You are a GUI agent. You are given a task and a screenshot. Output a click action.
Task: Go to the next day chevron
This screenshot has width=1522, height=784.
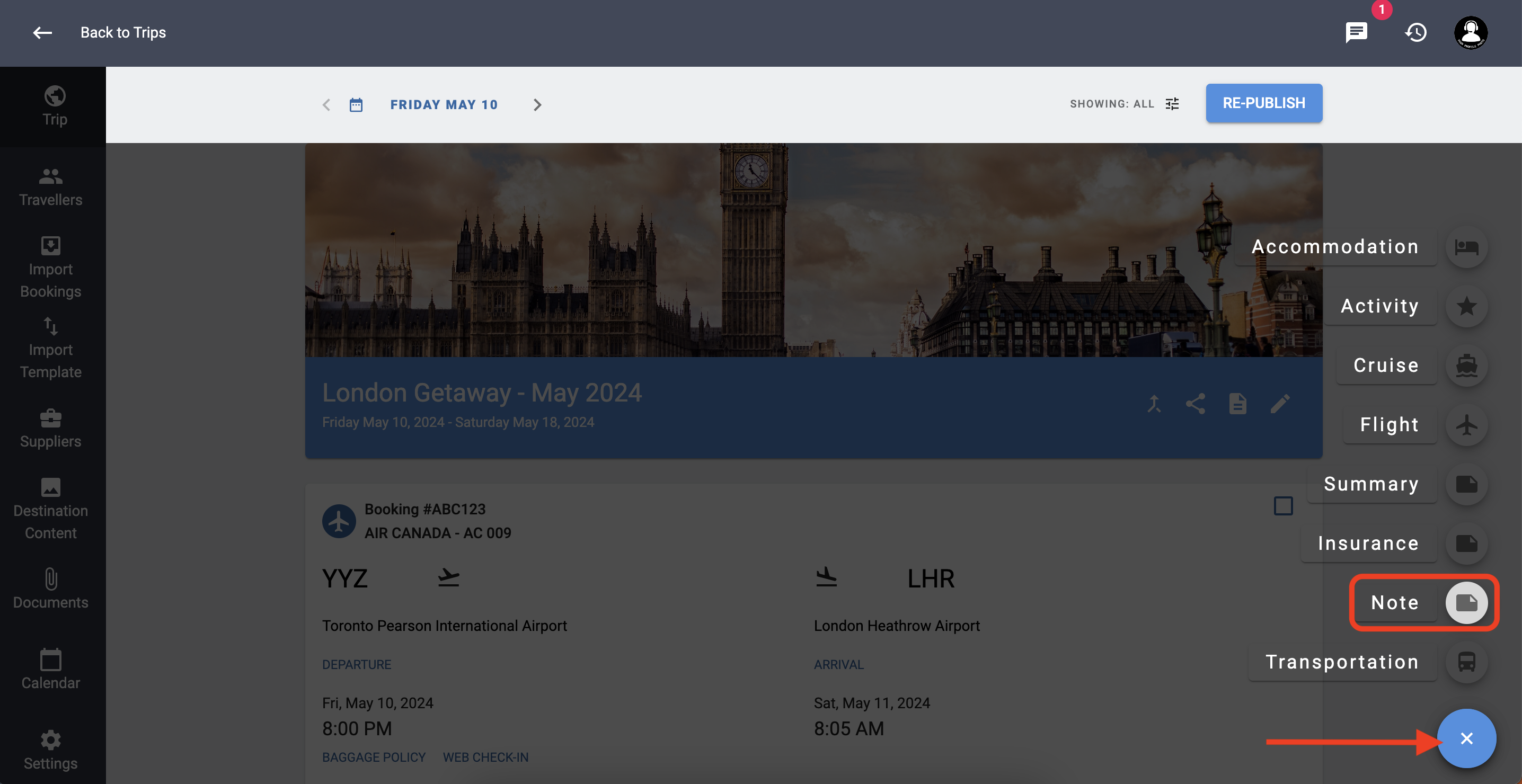click(x=537, y=104)
